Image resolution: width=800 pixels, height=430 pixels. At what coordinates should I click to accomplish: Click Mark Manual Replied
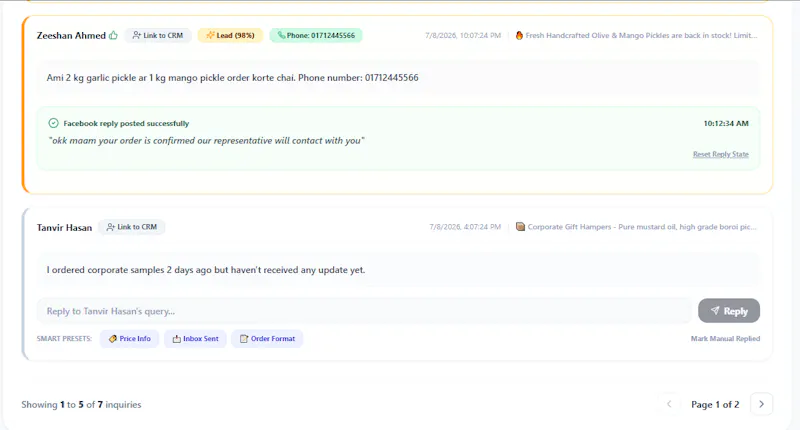pyautogui.click(x=725, y=339)
